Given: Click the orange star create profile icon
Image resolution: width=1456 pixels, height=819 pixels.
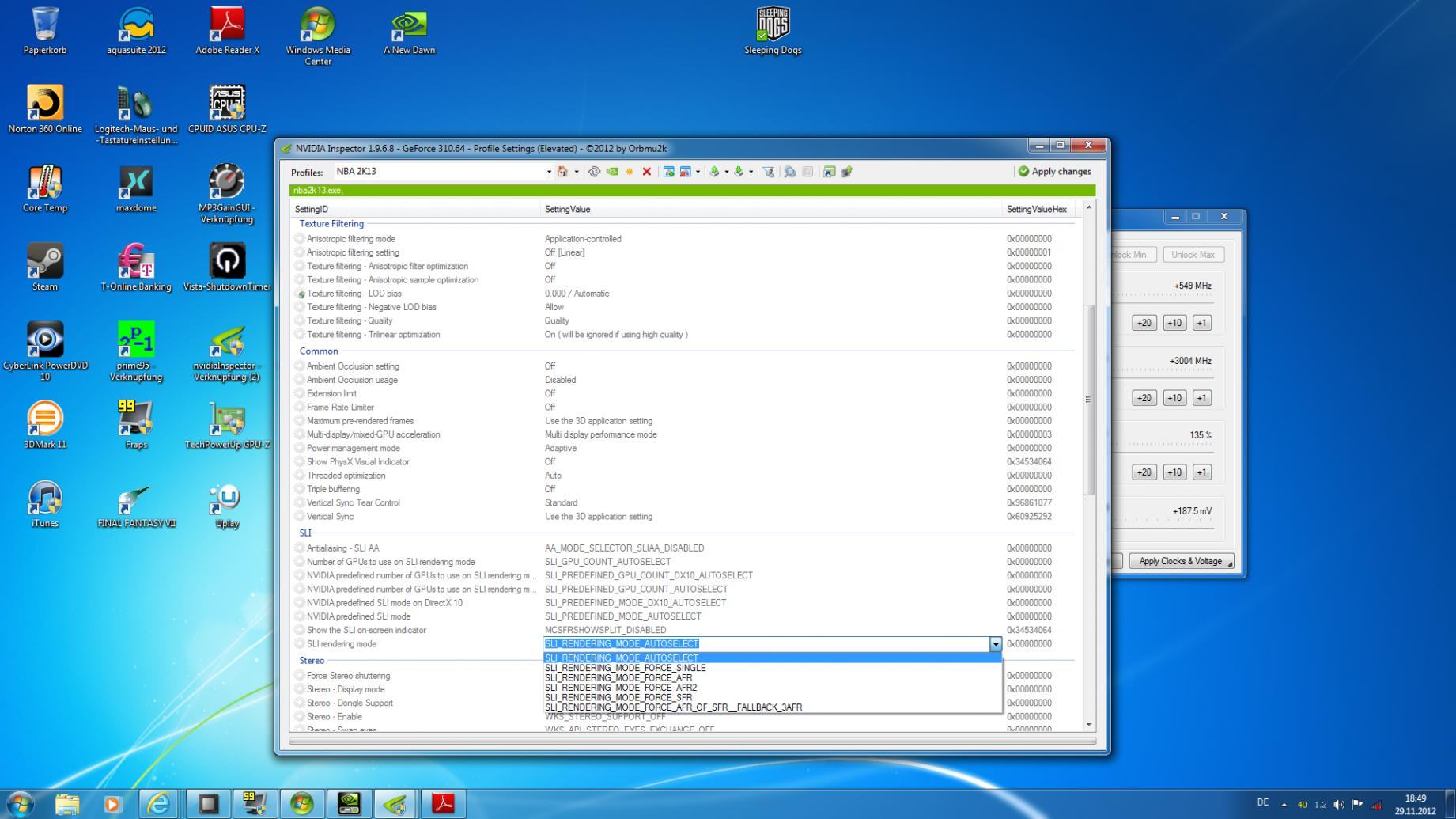Looking at the screenshot, I should tap(630, 172).
